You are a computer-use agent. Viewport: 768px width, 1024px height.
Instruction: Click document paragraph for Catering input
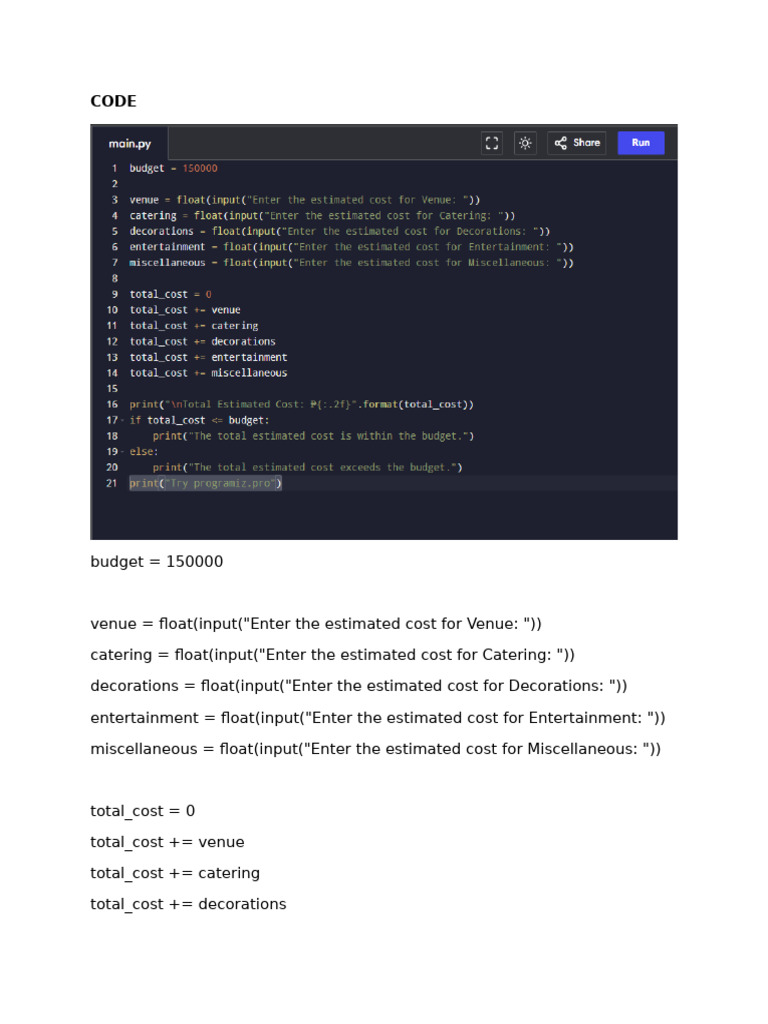[332, 655]
